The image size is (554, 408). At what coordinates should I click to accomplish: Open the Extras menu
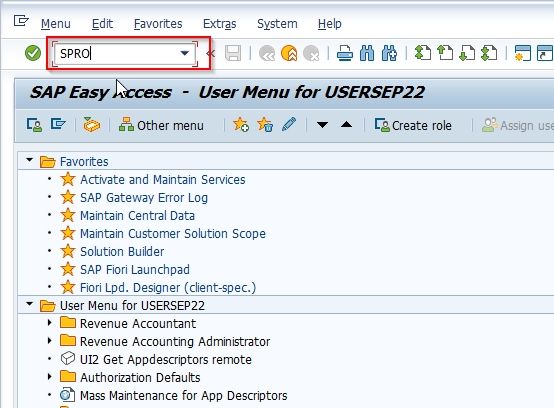[219, 24]
